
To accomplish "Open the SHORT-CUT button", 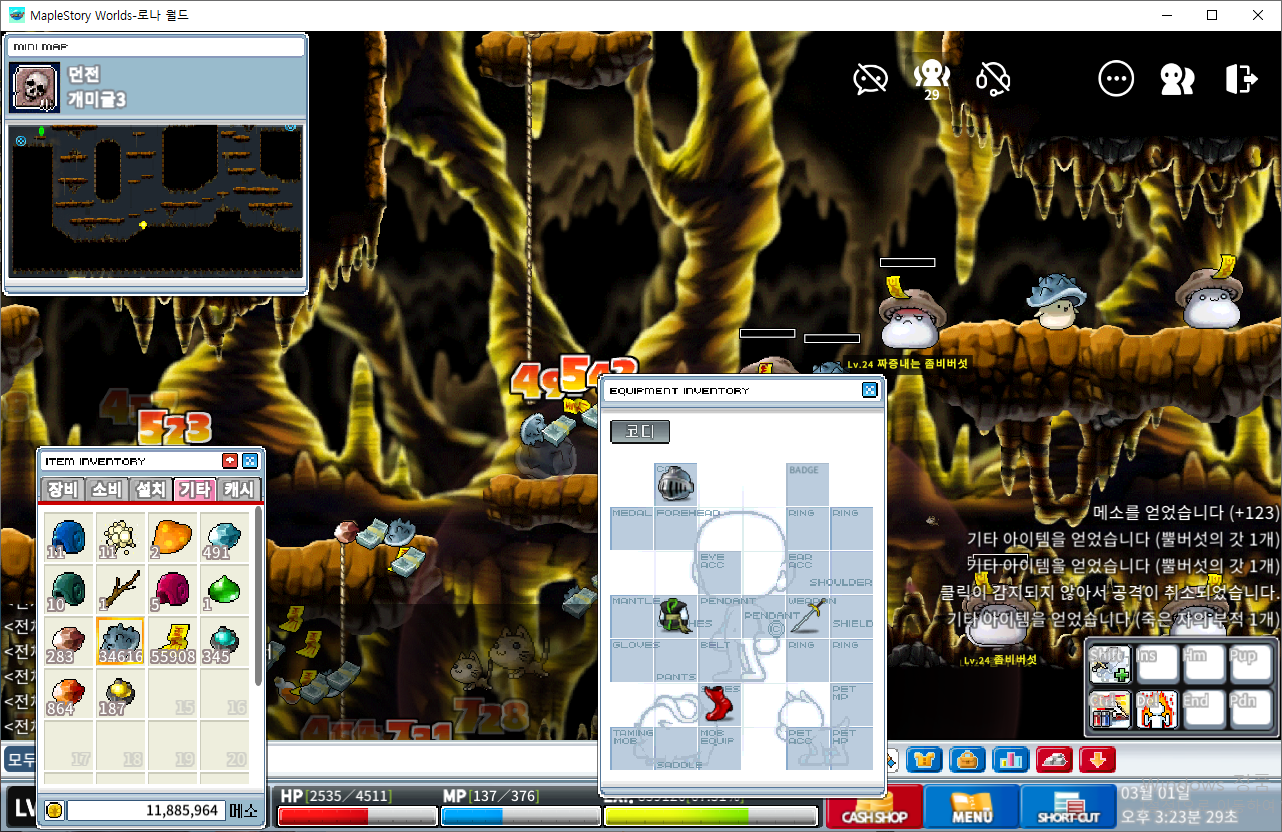I will (x=1069, y=808).
